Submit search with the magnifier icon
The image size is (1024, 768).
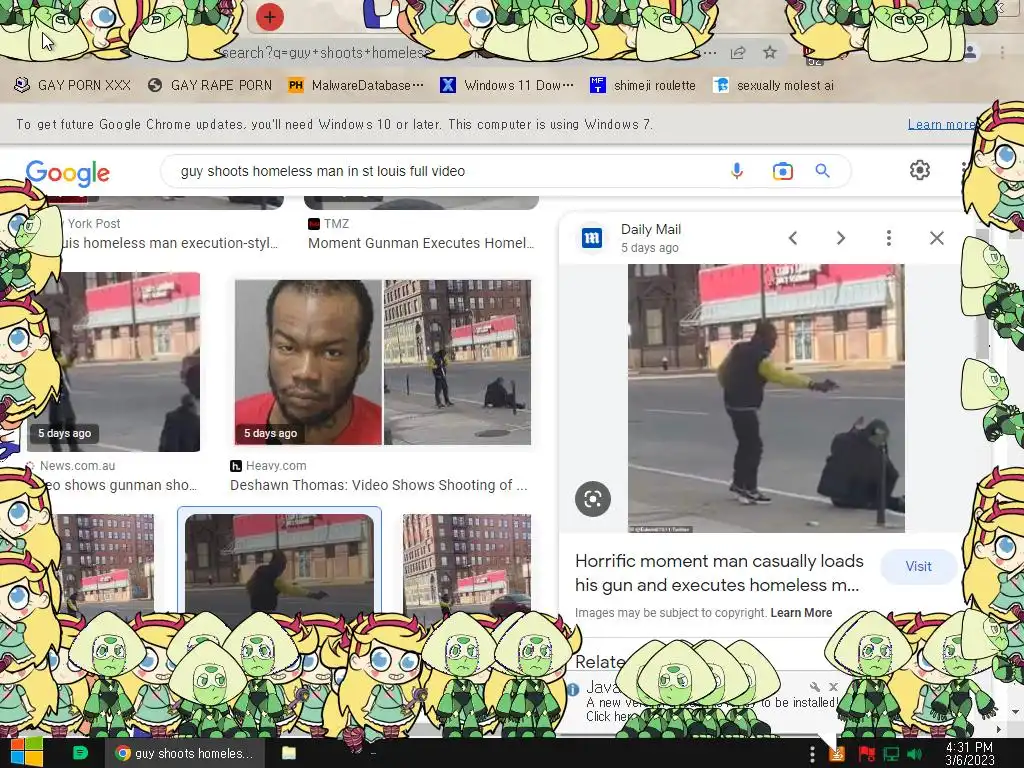pyautogui.click(x=822, y=171)
